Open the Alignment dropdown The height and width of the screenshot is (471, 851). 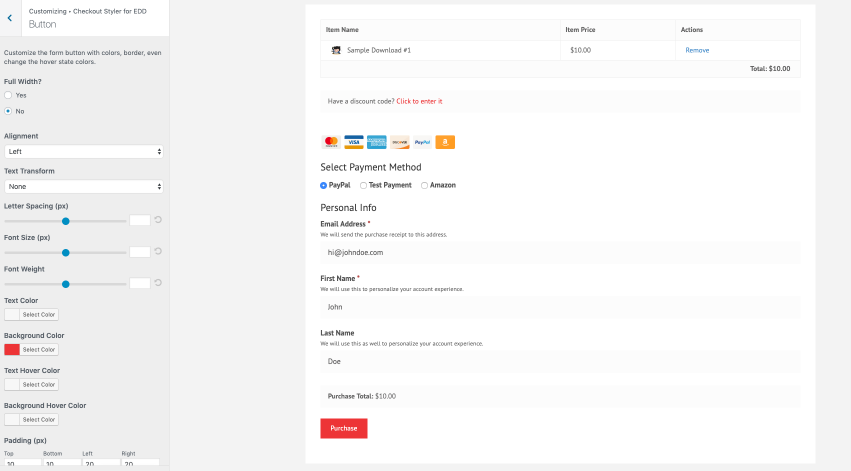pyautogui.click(x=84, y=151)
